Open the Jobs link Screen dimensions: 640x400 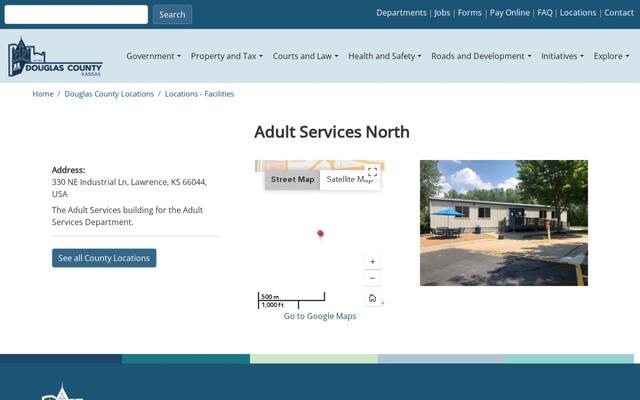442,13
